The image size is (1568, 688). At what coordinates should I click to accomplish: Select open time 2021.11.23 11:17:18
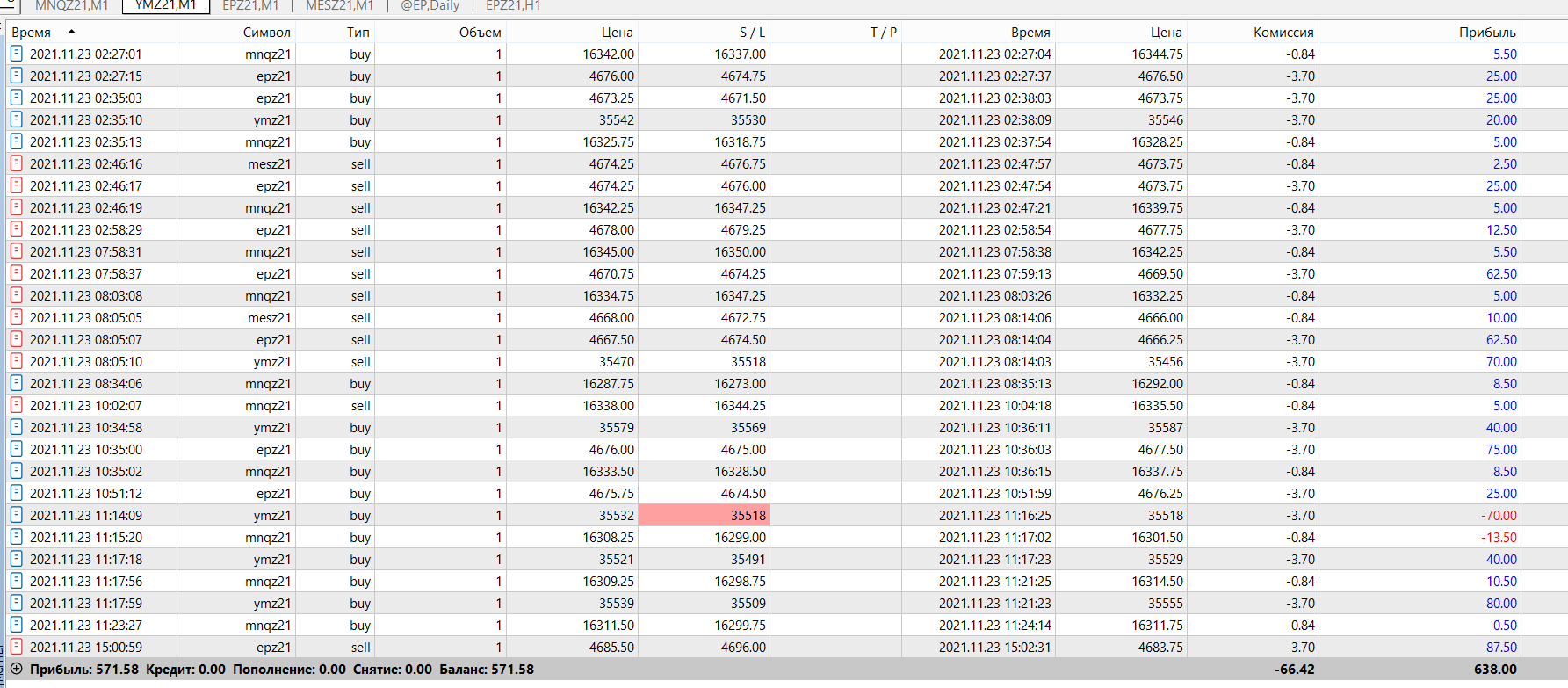[86, 560]
